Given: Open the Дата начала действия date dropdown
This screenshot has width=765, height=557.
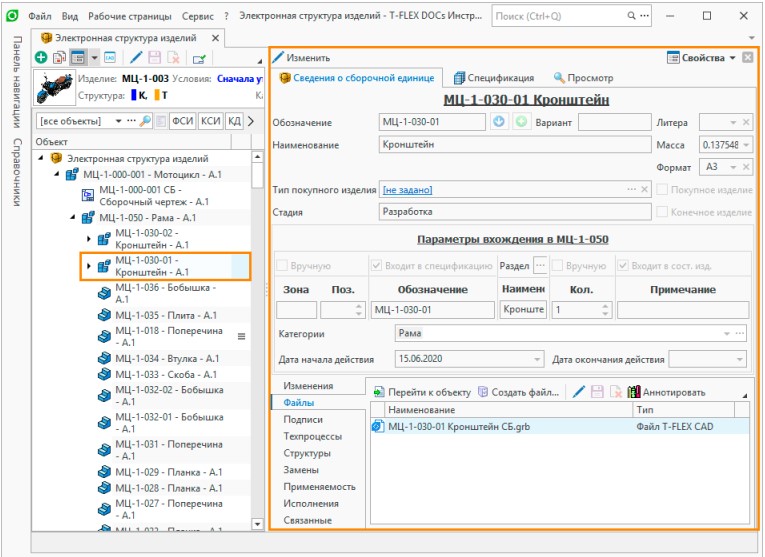Looking at the screenshot, I should click(538, 359).
